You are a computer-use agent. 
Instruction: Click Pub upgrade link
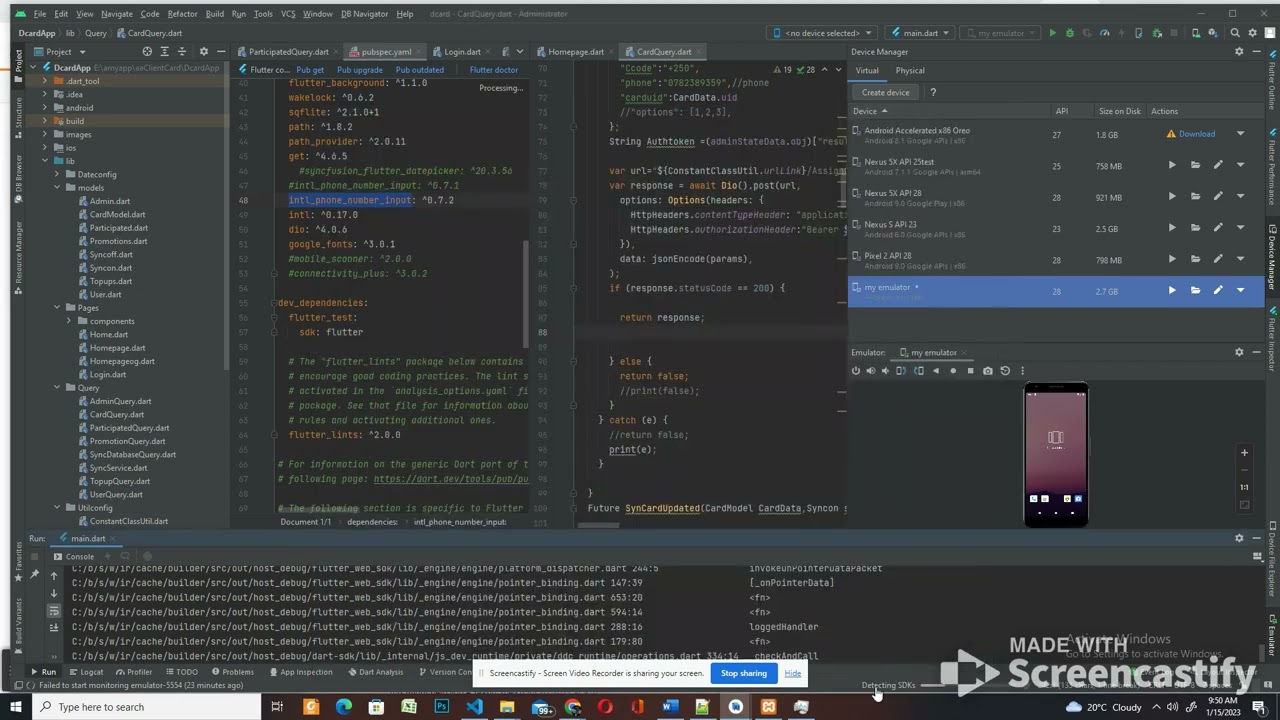pyautogui.click(x=359, y=70)
